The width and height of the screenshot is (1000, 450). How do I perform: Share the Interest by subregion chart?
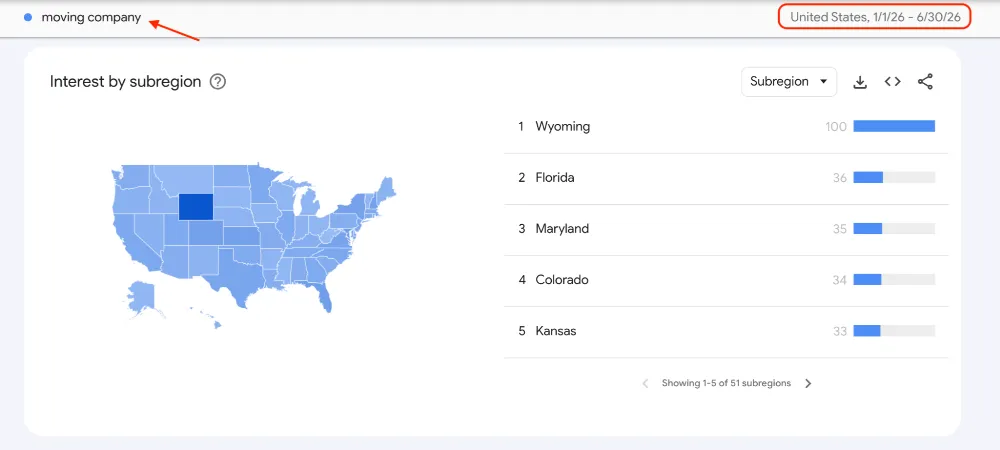[x=925, y=82]
